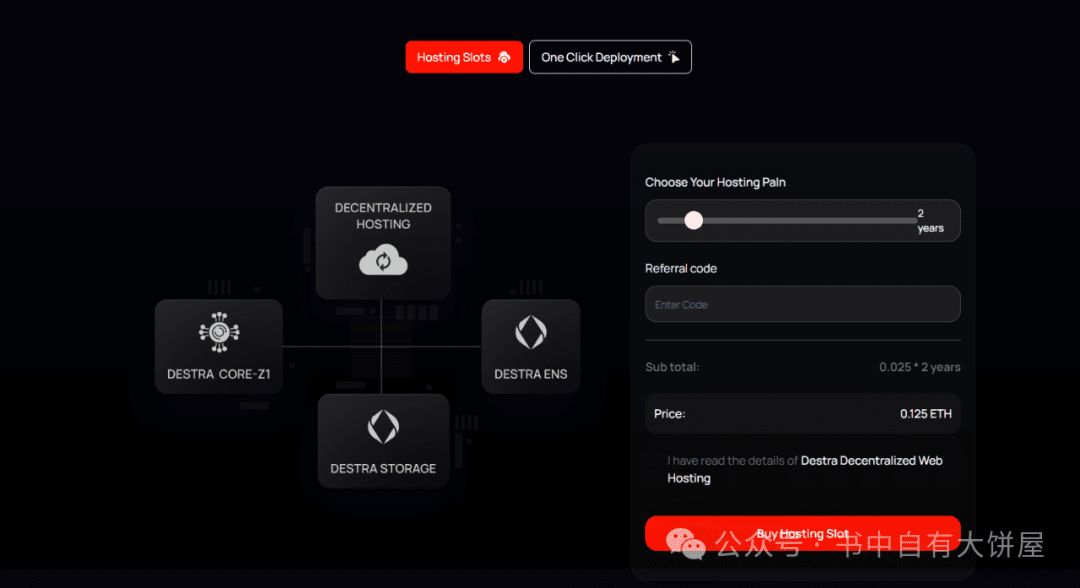1080x588 pixels.
Task: Open the DECENTRALIZED HOSTING card title
Action: (383, 216)
